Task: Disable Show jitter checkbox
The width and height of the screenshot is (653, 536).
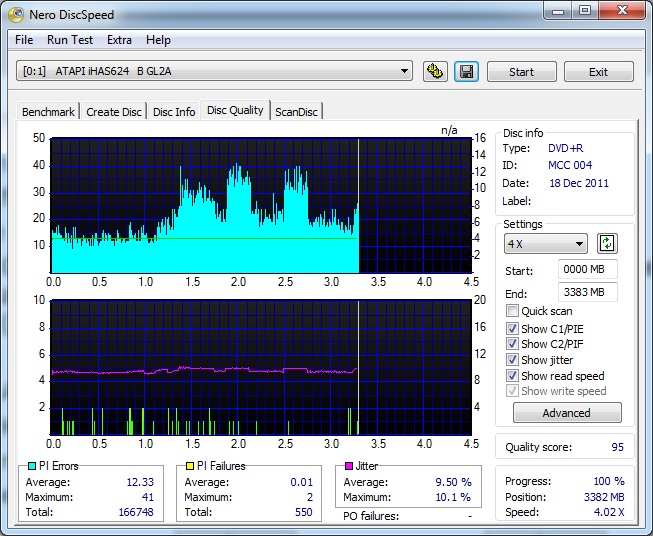Action: point(512,360)
